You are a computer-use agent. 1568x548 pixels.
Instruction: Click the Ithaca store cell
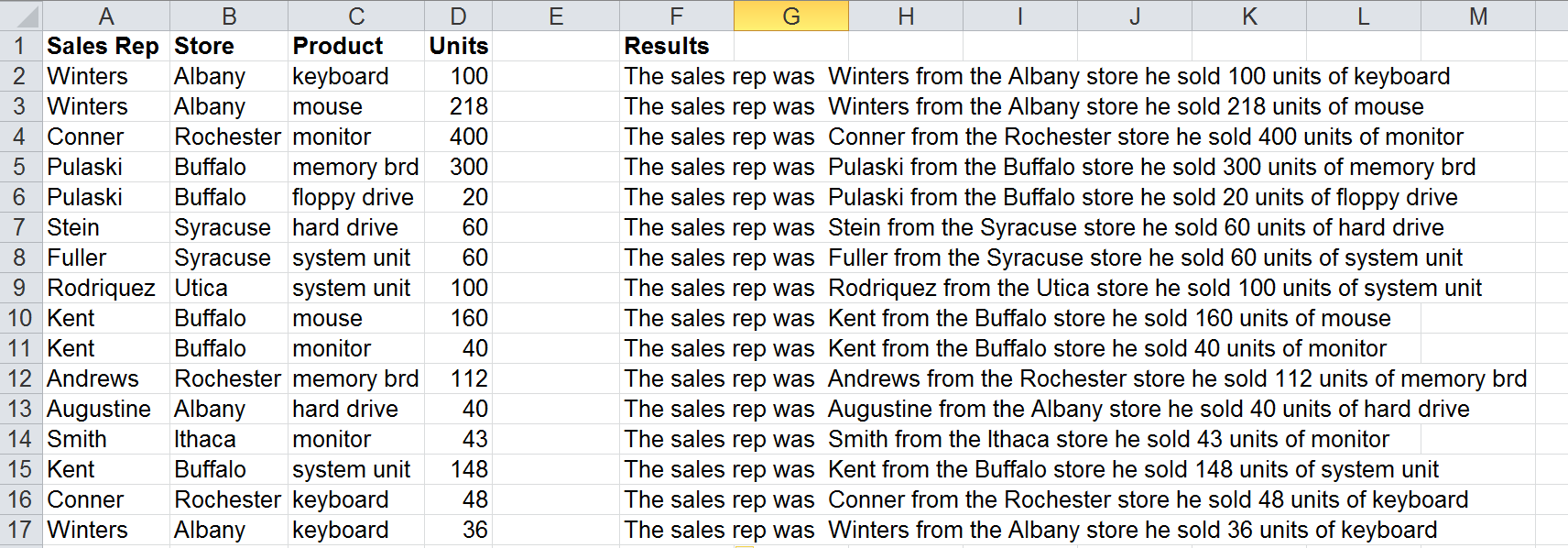[x=229, y=439]
